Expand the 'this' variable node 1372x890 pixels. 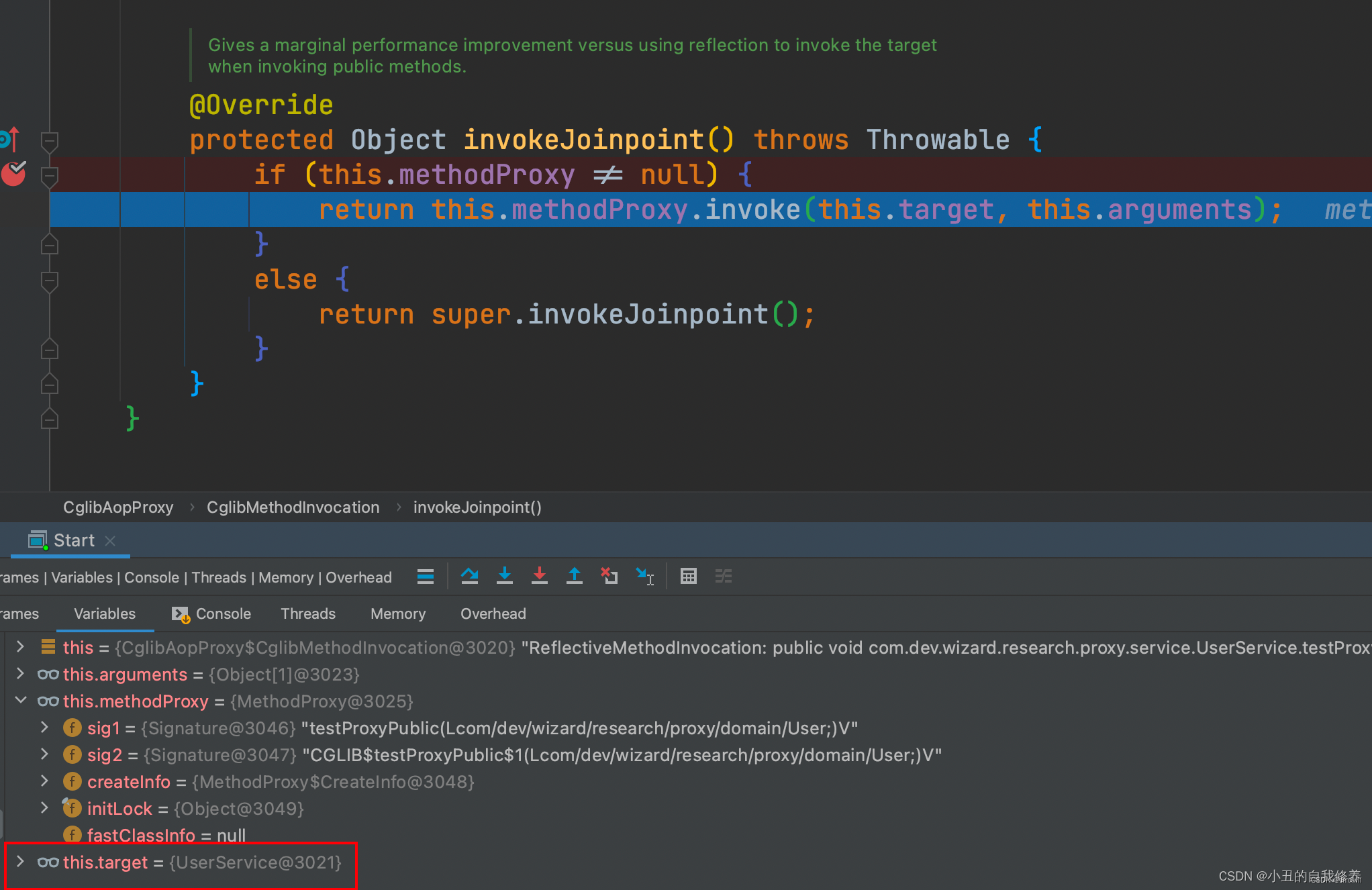pyautogui.click(x=20, y=647)
